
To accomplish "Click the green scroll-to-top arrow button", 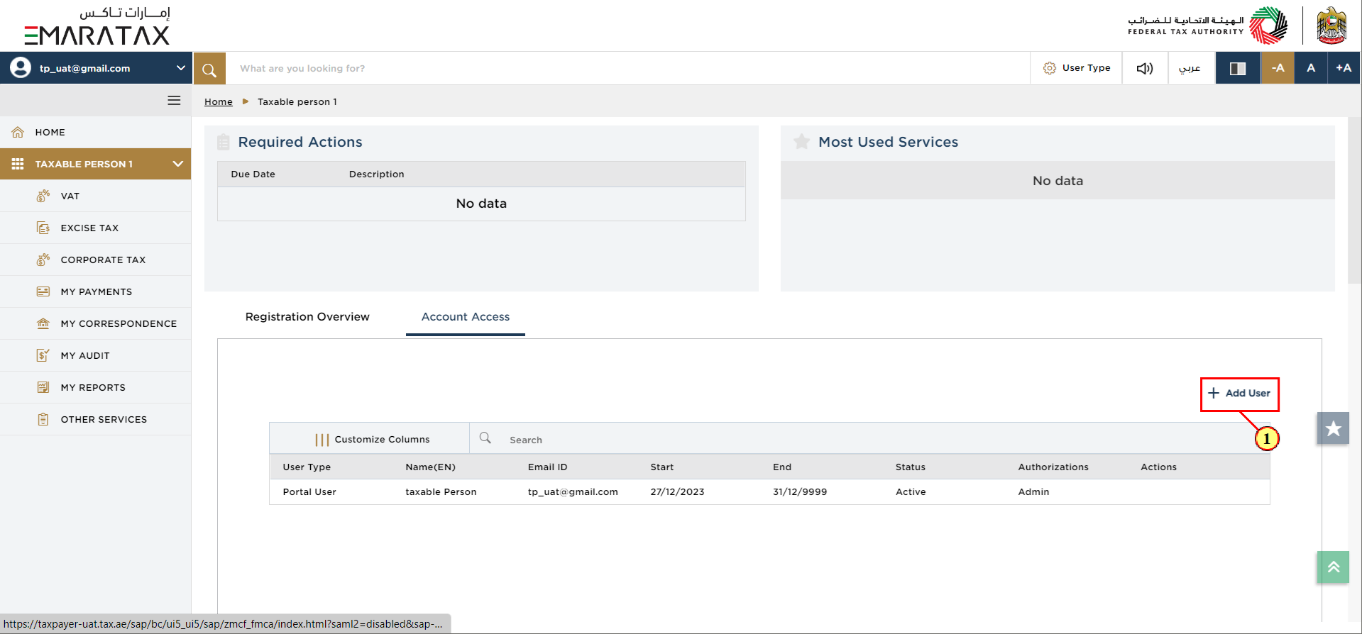I will click(1333, 566).
